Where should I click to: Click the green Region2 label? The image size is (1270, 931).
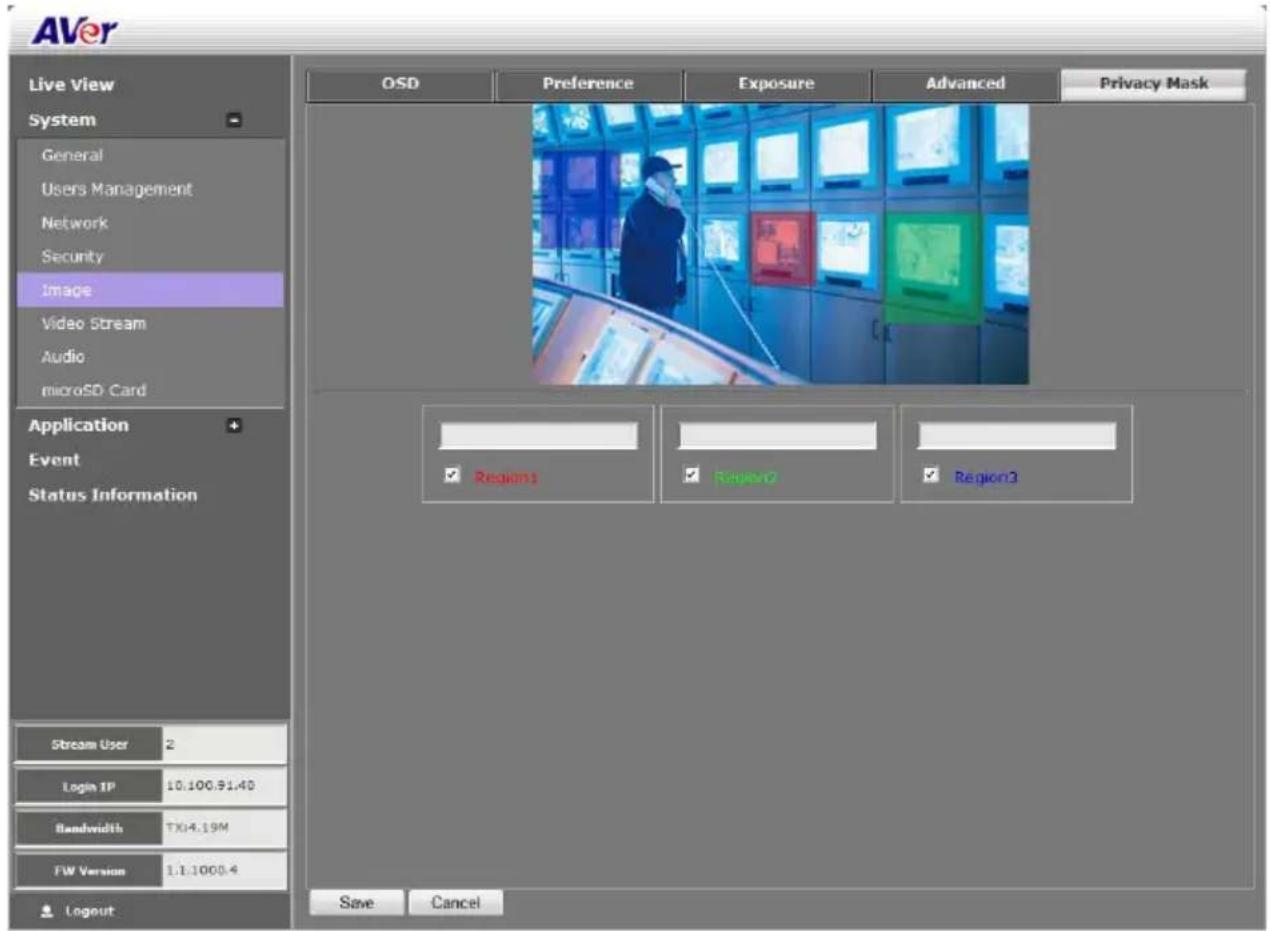click(x=746, y=478)
